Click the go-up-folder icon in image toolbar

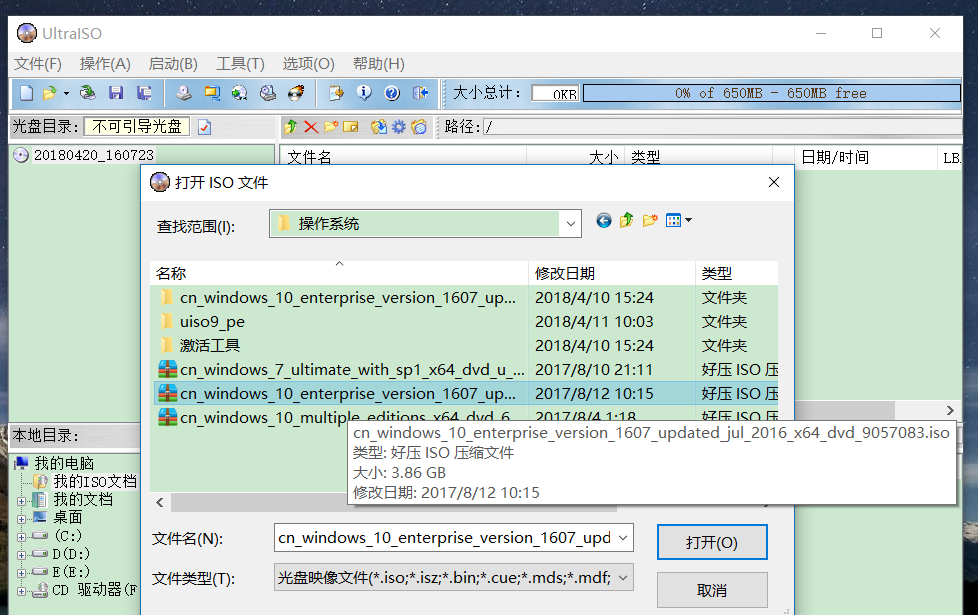click(291, 127)
